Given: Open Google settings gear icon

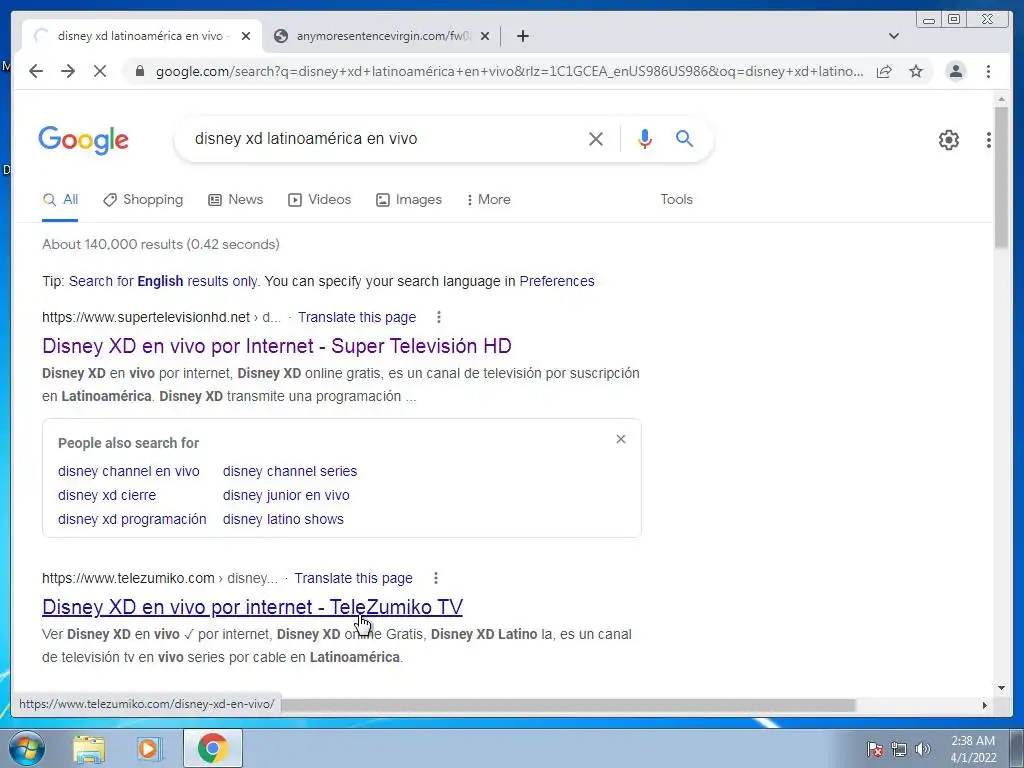Looking at the screenshot, I should pyautogui.click(x=948, y=140).
